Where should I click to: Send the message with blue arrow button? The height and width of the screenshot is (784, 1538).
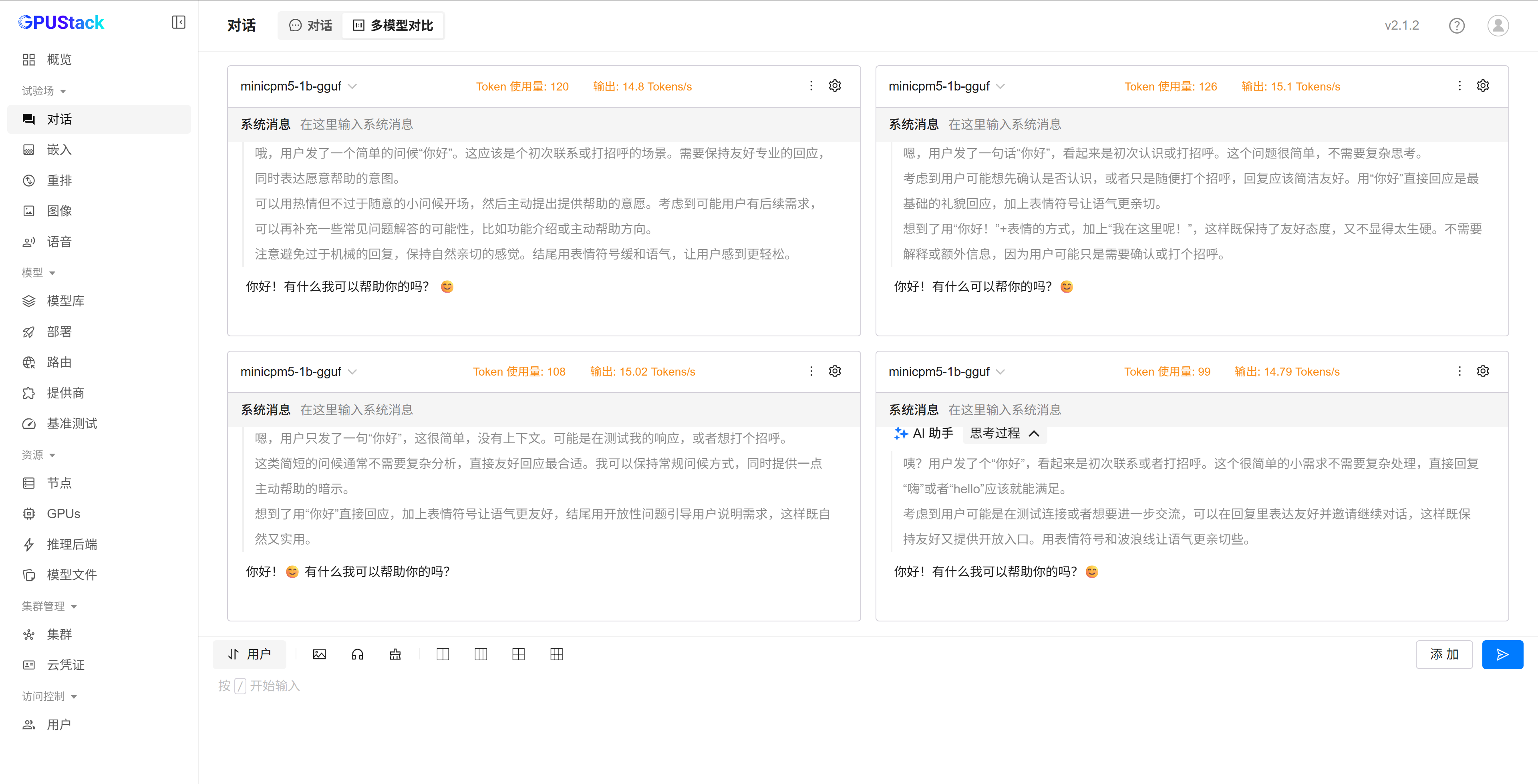pyautogui.click(x=1502, y=654)
